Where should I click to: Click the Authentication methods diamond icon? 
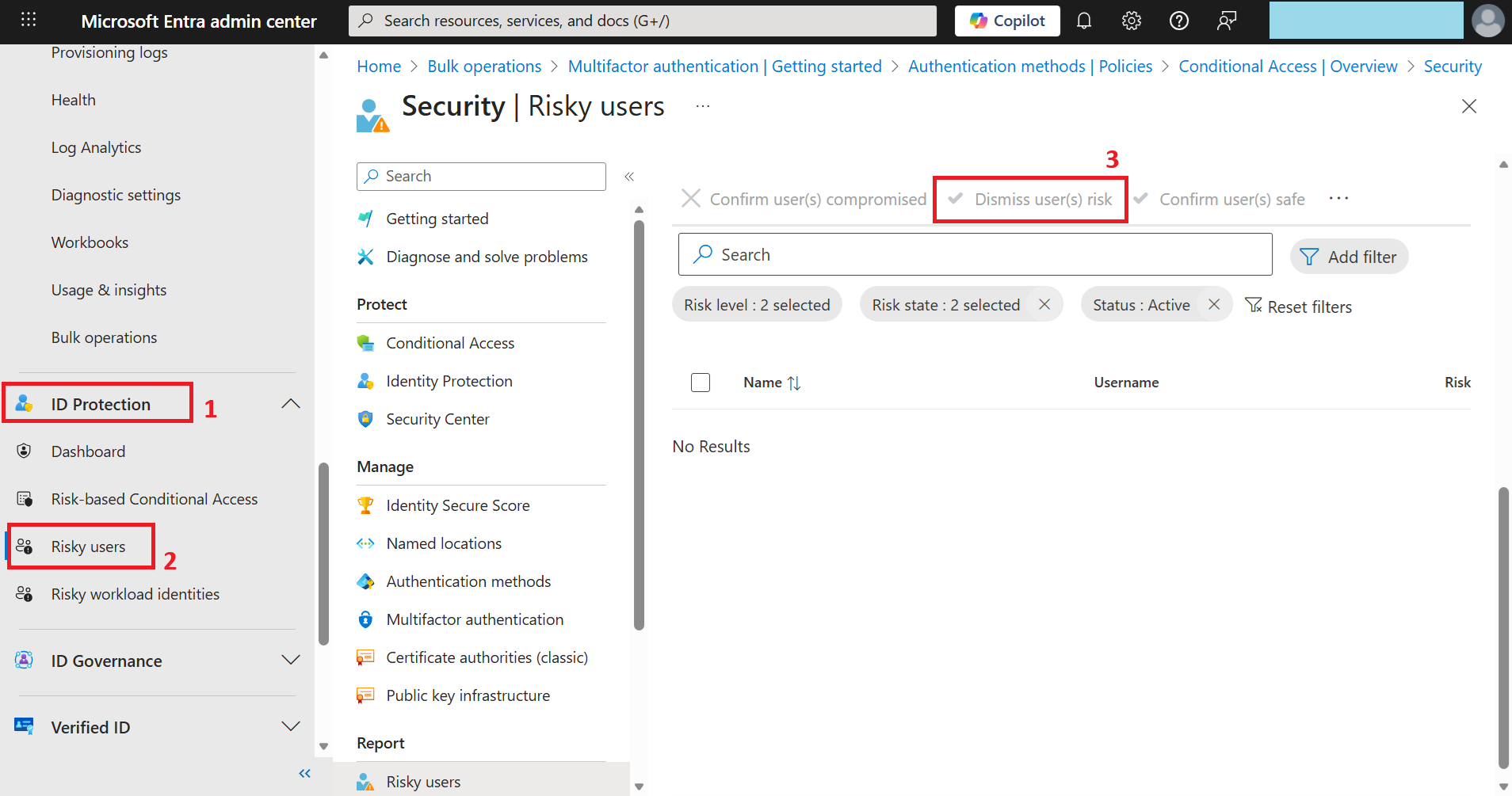pos(365,581)
